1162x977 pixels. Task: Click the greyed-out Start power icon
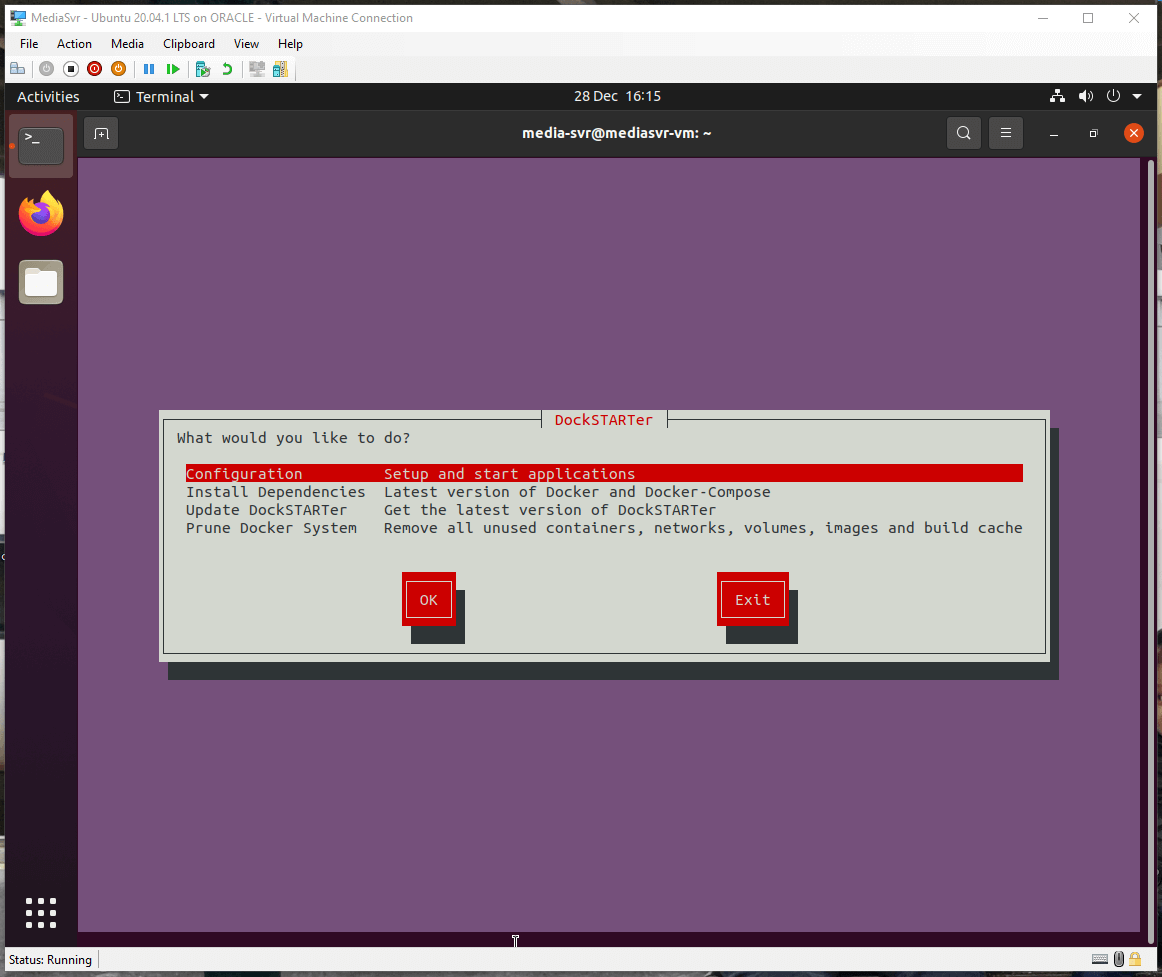pos(47,69)
